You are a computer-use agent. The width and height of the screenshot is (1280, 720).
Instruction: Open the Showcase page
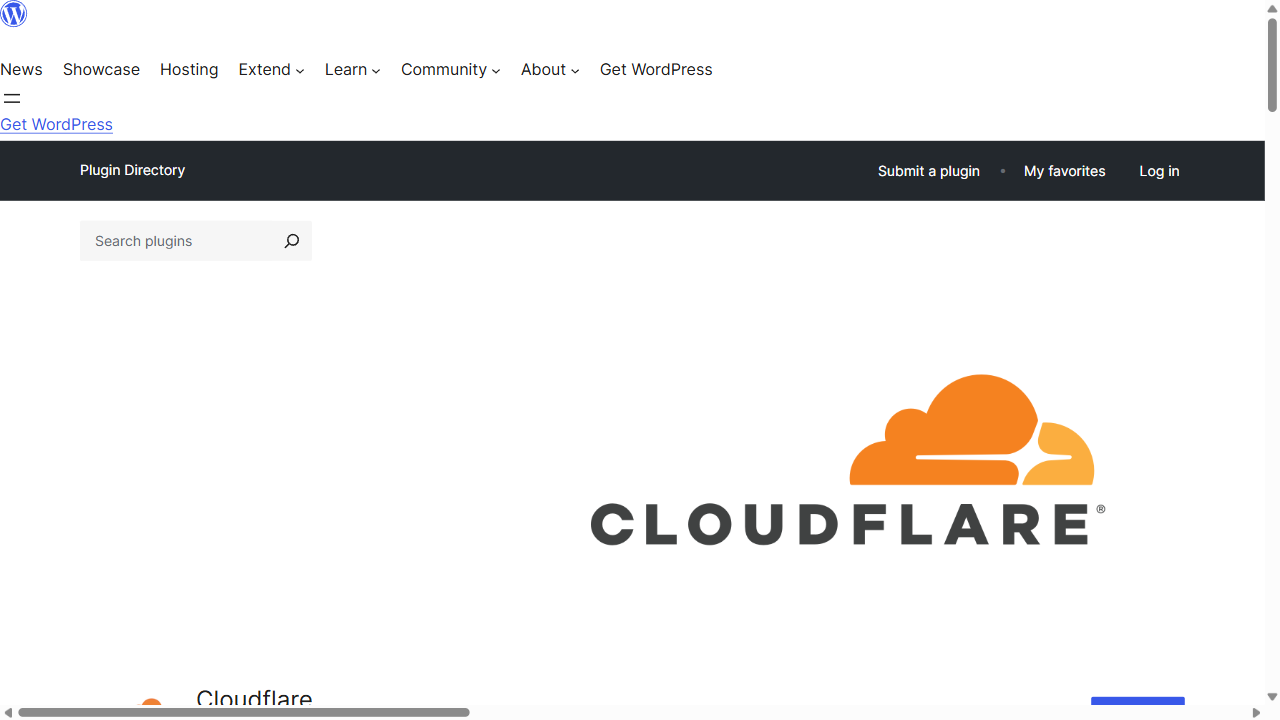(x=101, y=70)
